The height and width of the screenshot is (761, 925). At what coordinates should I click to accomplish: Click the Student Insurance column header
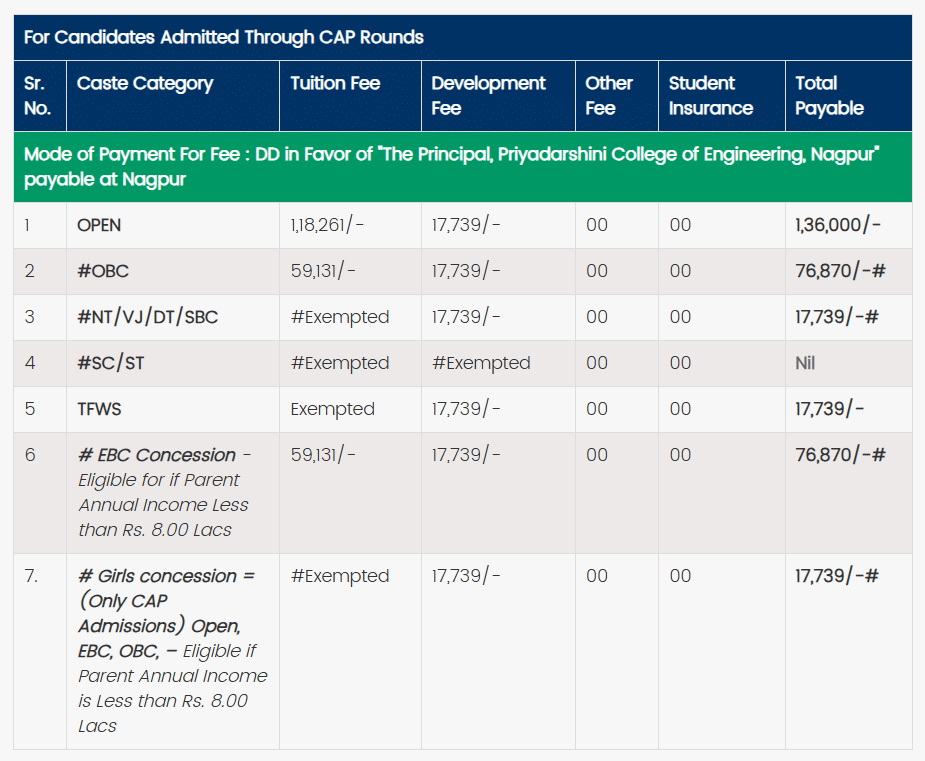(x=710, y=96)
